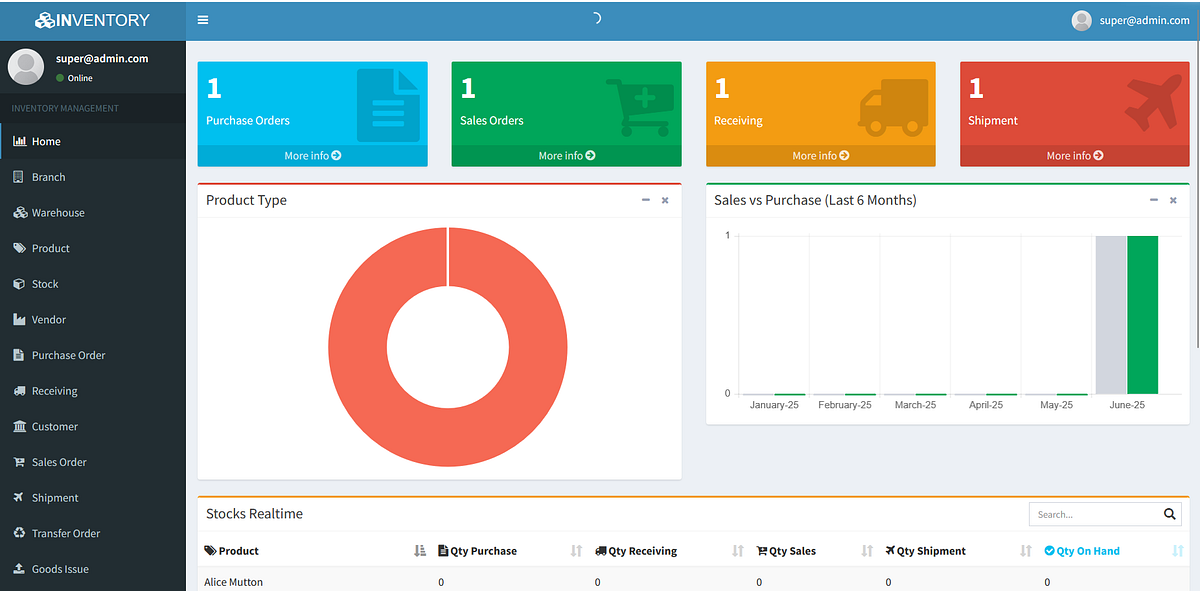Open the Stock menu item
Screen dimensions: 1200x591
pos(45,284)
